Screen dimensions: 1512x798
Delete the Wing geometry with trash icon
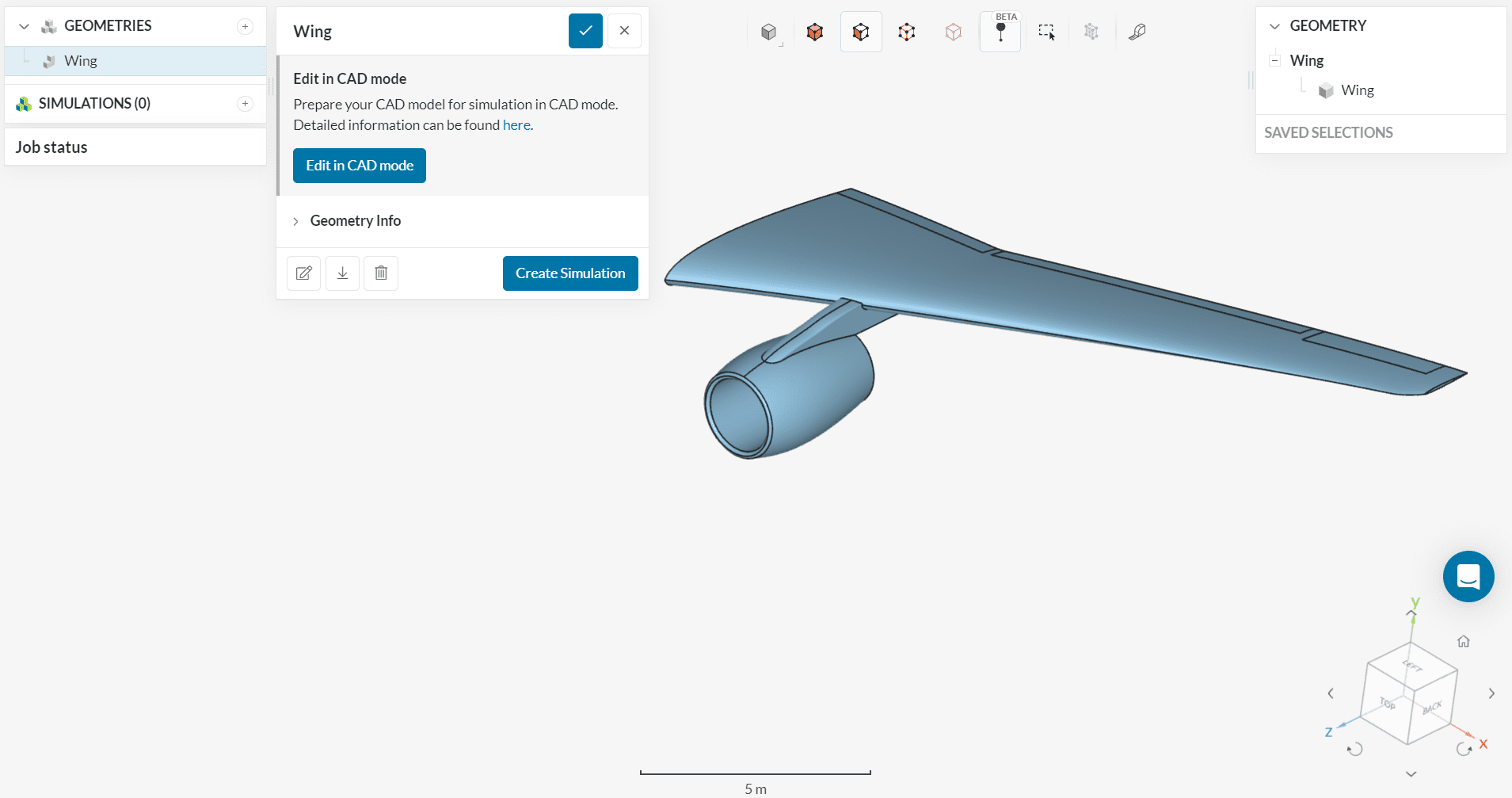coord(381,273)
